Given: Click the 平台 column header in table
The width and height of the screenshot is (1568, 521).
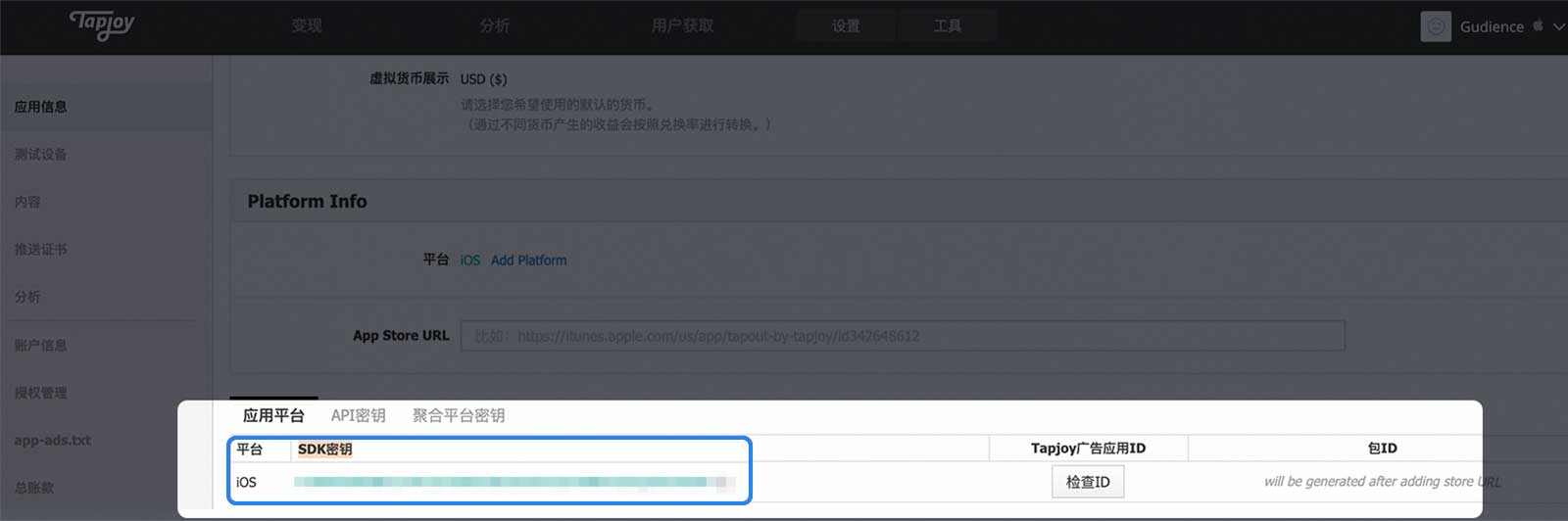Looking at the screenshot, I should tap(250, 449).
